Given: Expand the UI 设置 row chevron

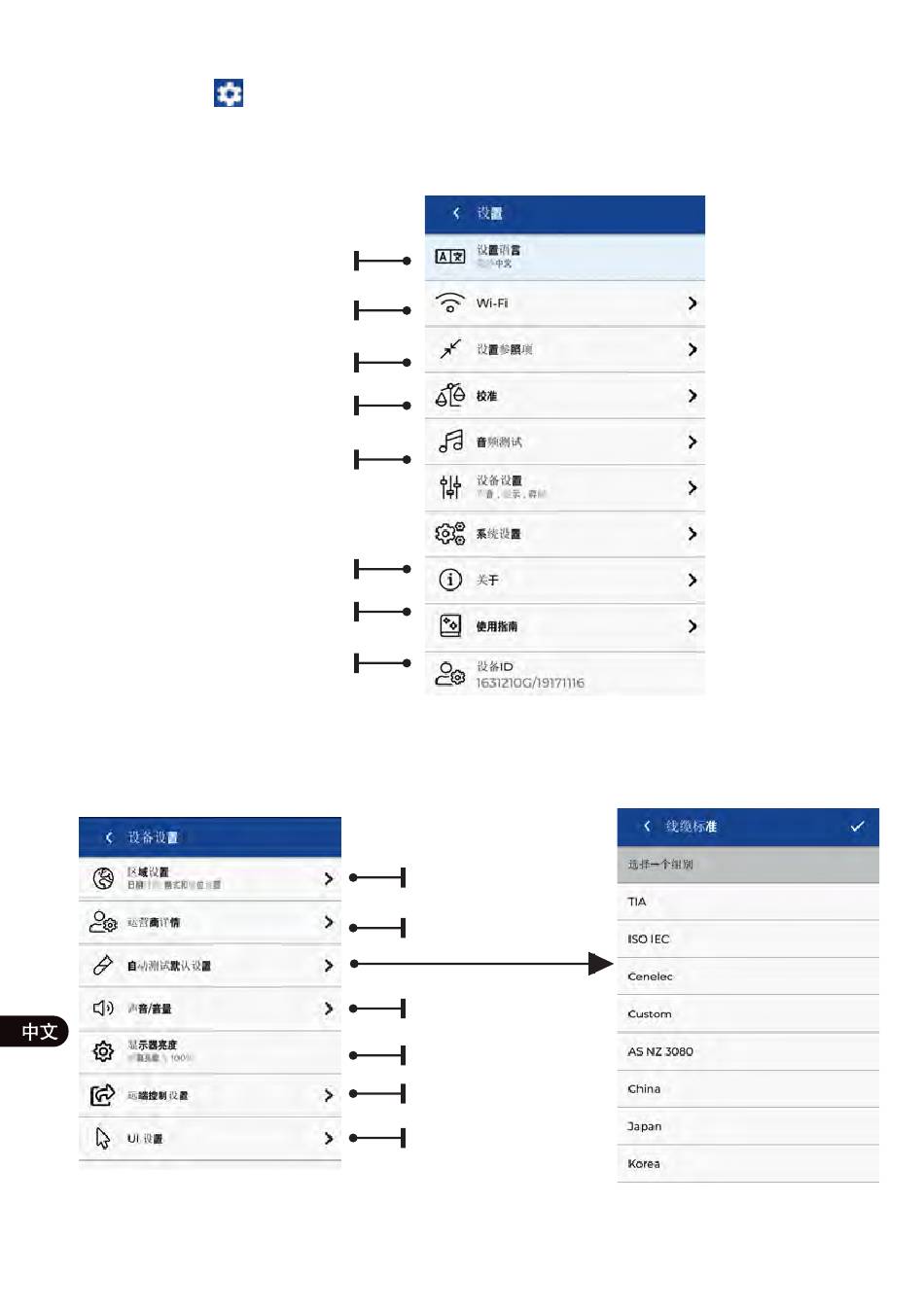Looking at the screenshot, I should tap(329, 1138).
